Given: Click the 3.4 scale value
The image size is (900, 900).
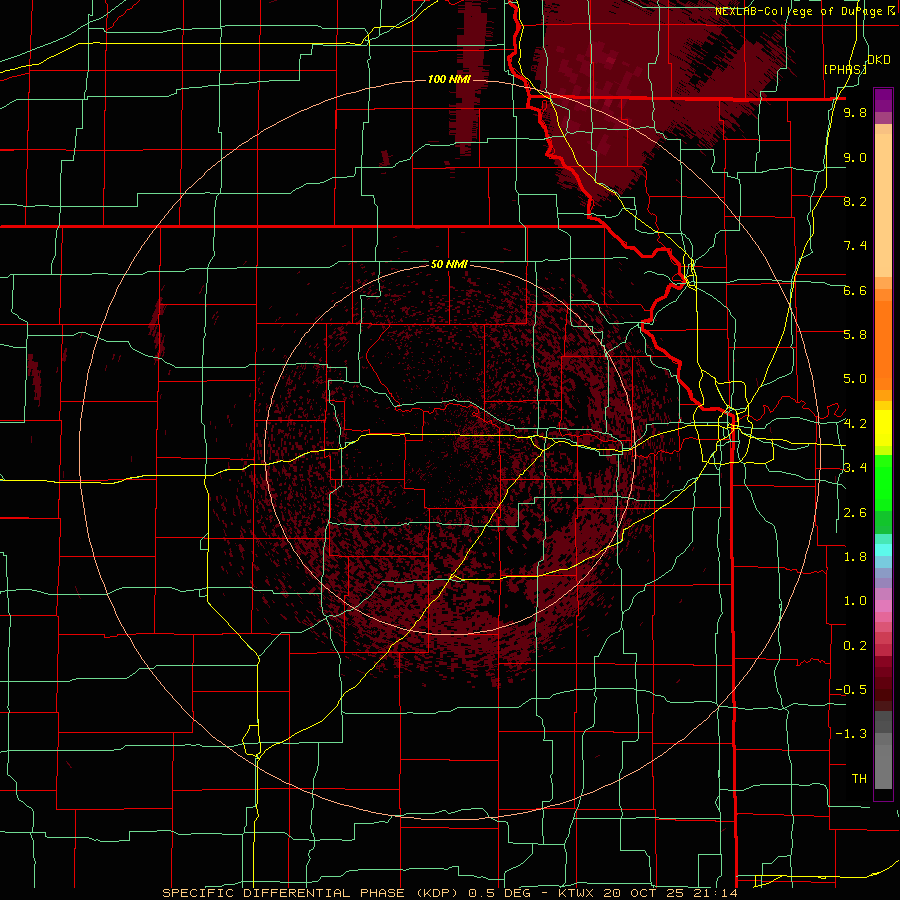Looking at the screenshot, I should [x=855, y=468].
